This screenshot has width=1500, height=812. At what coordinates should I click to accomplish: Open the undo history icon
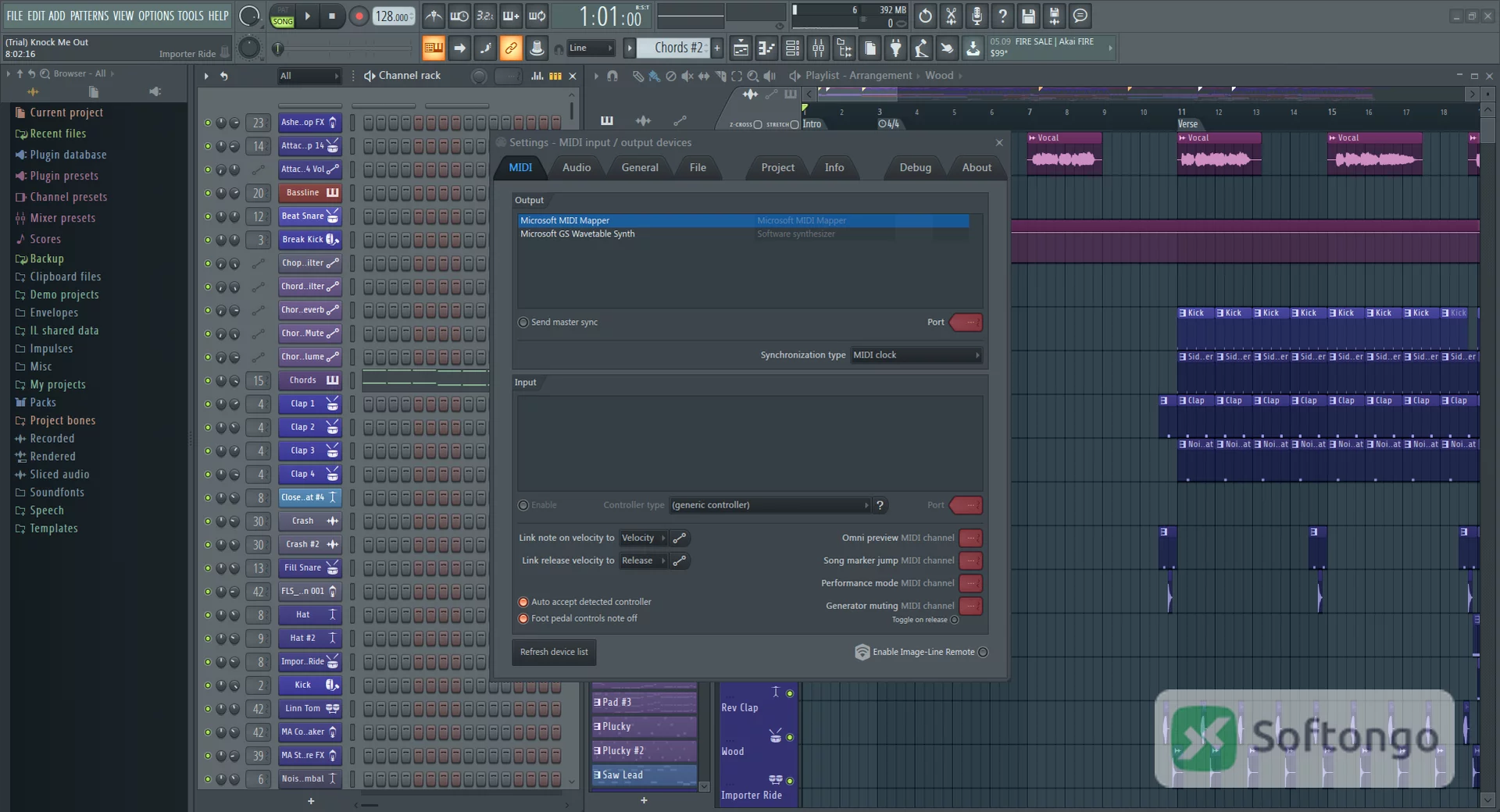point(925,16)
